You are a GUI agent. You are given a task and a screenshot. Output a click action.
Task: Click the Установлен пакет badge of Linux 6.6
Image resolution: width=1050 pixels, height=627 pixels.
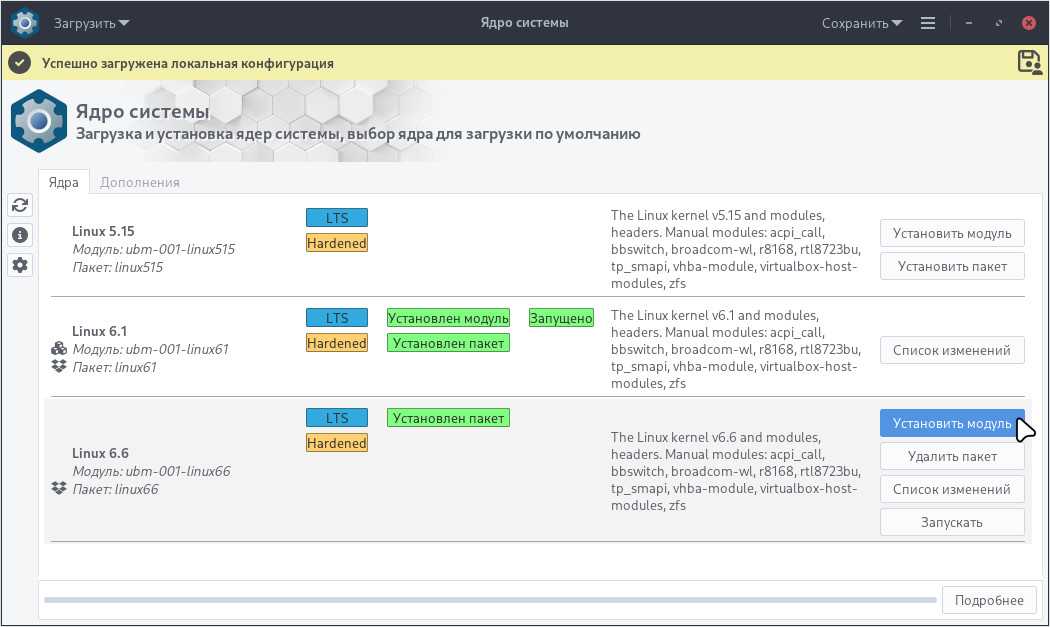[x=448, y=418]
